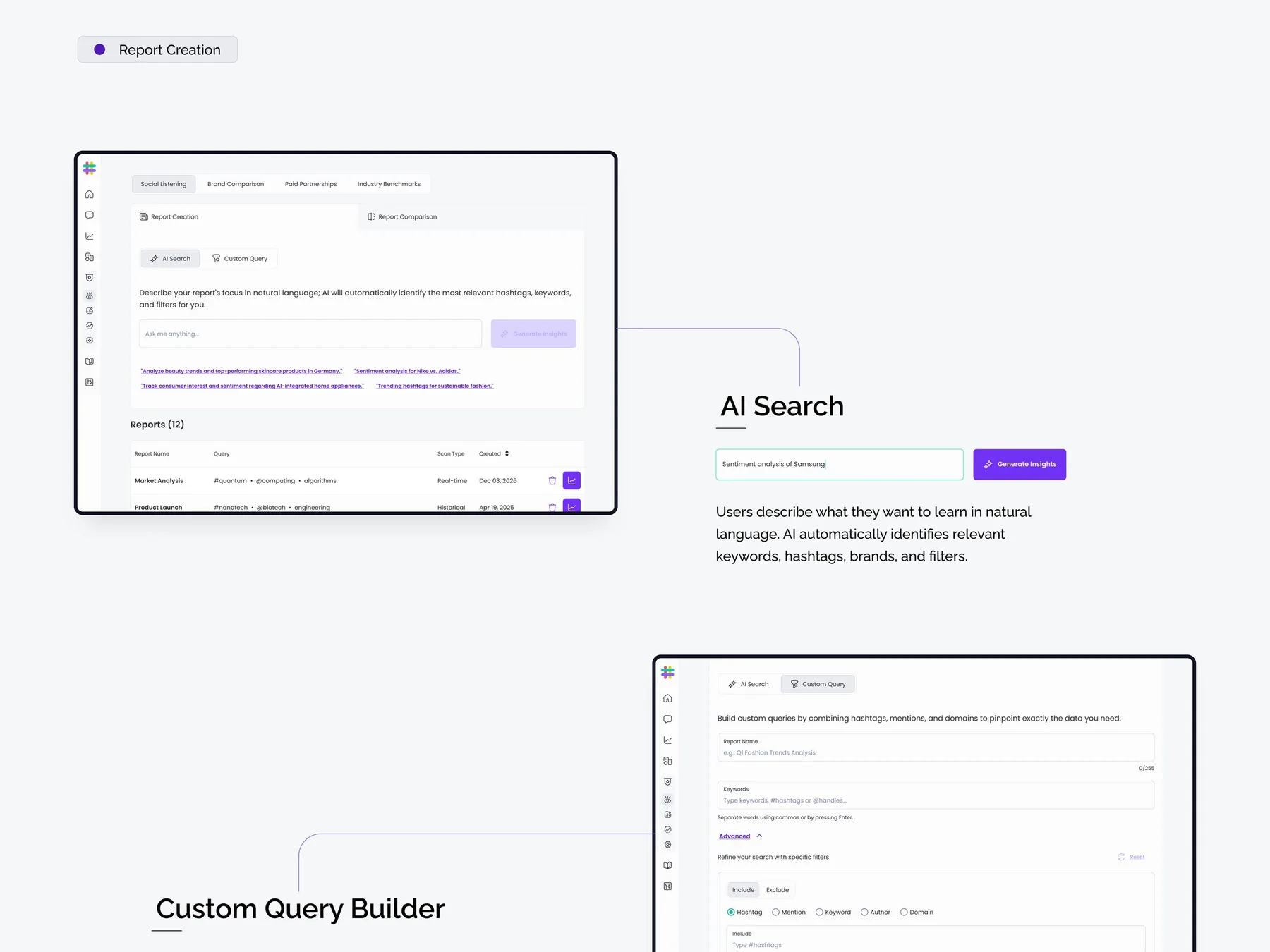Open the purple chart button for Market Analysis
The height and width of the screenshot is (952, 1270).
pyautogui.click(x=571, y=481)
